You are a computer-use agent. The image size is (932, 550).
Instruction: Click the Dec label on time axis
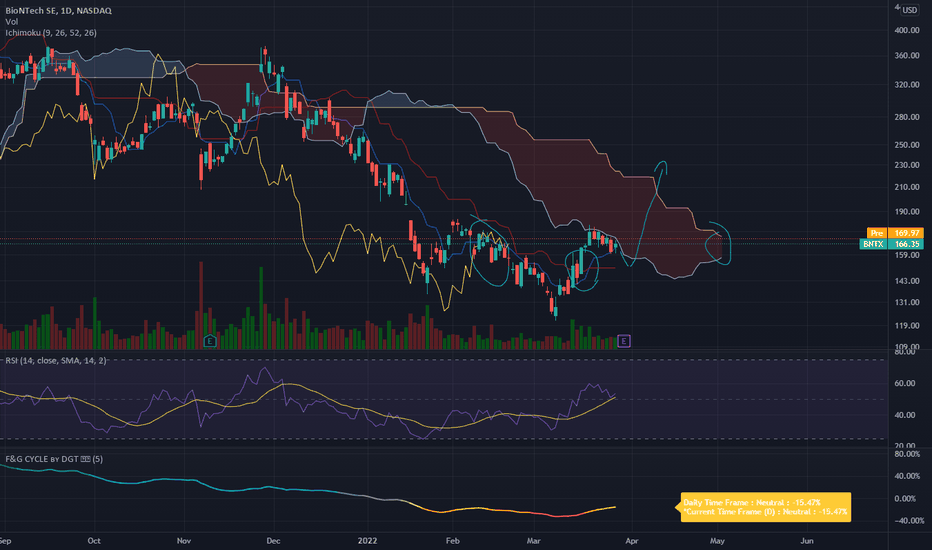coord(273,540)
